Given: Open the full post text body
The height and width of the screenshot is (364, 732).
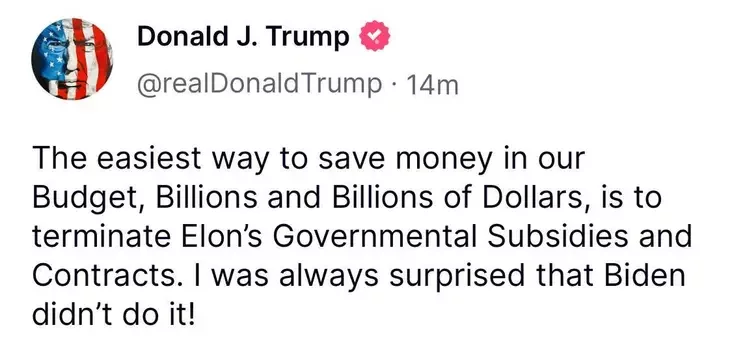Looking at the screenshot, I should (362, 238).
